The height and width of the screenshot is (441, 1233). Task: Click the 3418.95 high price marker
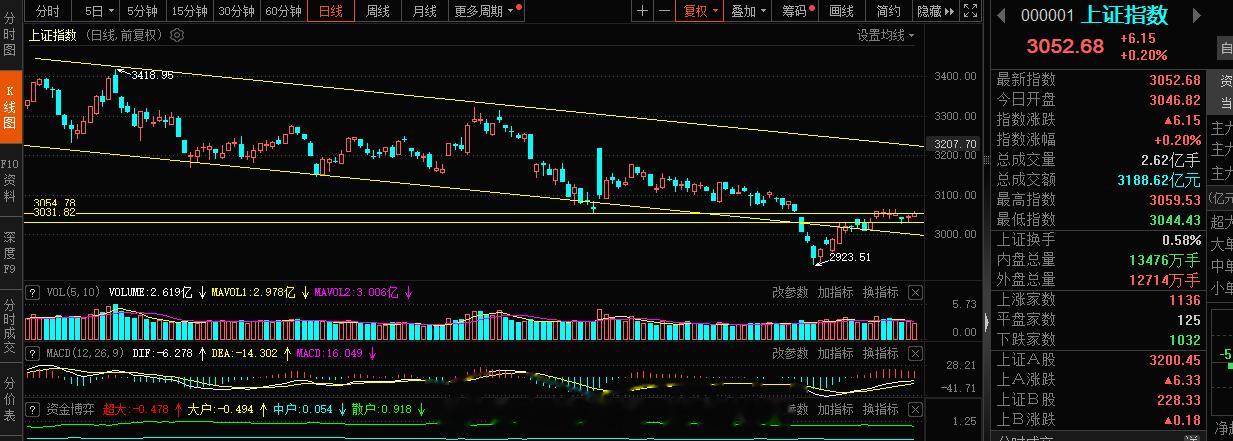tap(152, 75)
